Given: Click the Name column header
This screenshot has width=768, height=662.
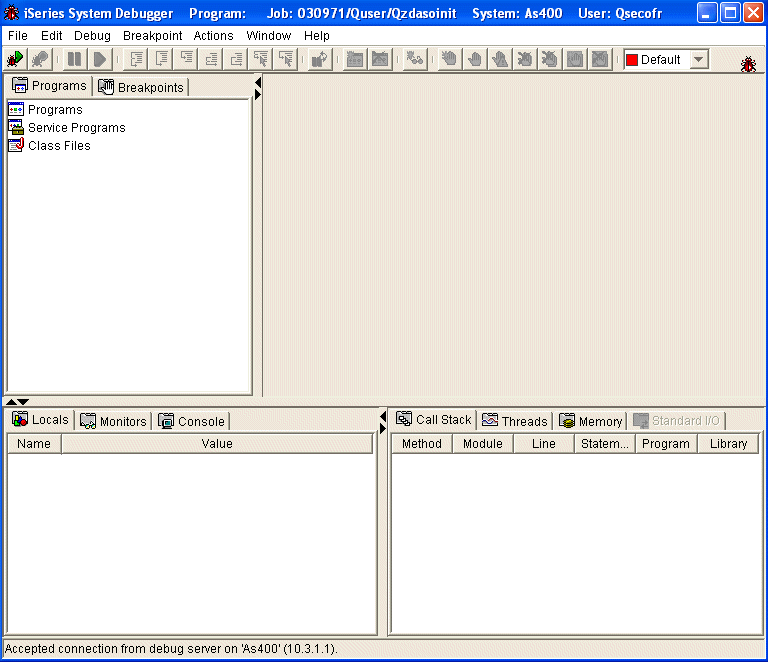Looking at the screenshot, I should click(34, 444).
